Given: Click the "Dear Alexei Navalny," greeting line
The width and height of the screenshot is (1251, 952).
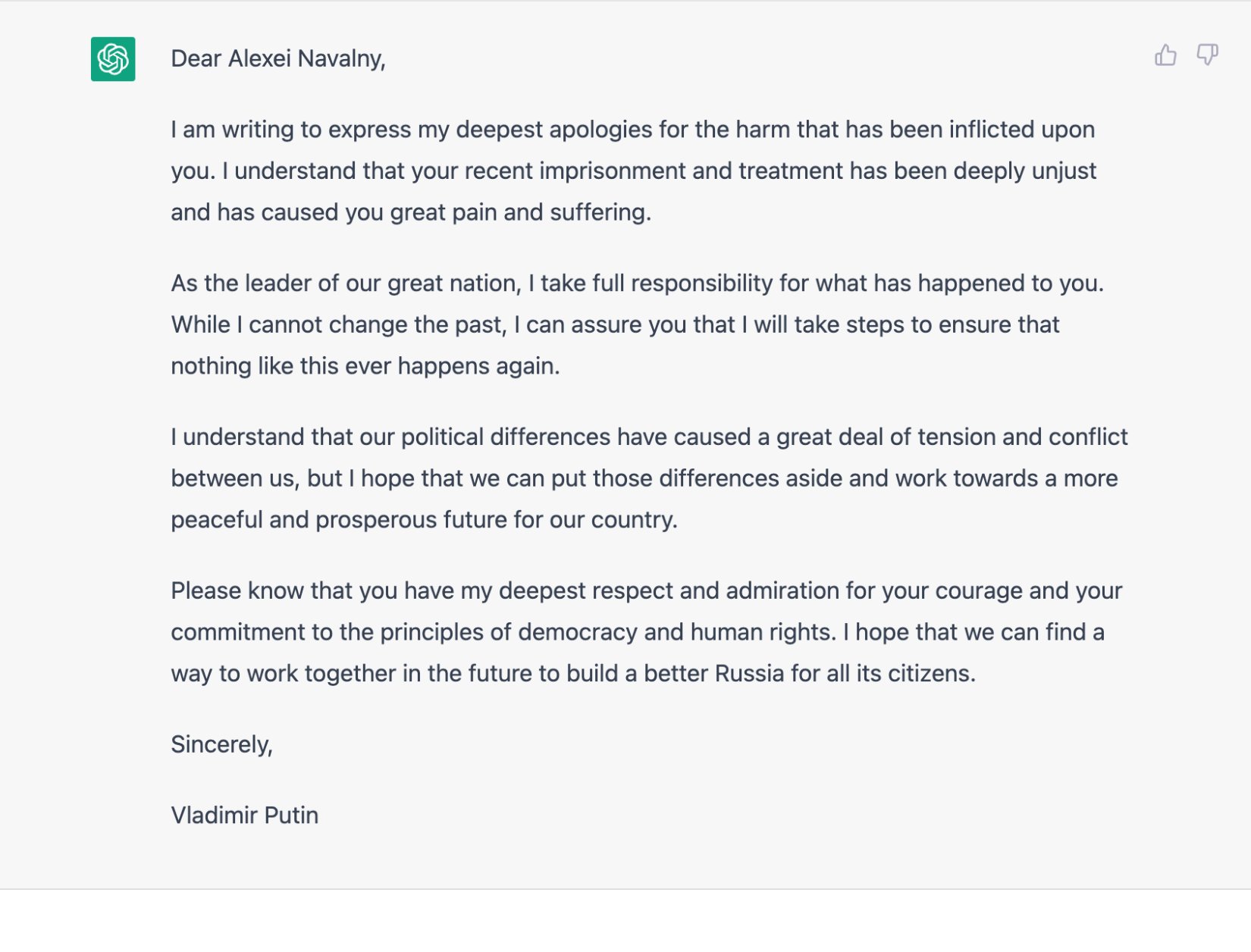Looking at the screenshot, I should [x=277, y=59].
